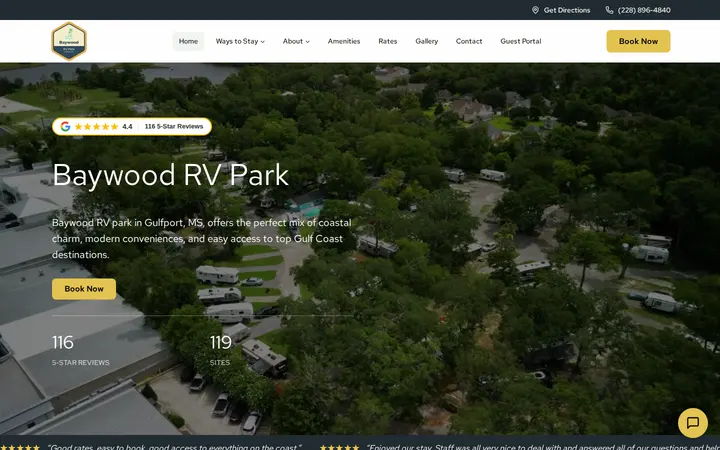Click the 116 5-Star Reviews badge text

174,127
